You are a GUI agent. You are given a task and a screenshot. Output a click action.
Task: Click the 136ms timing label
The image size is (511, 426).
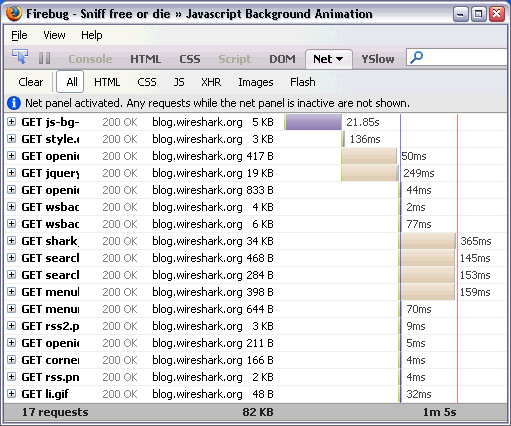pos(365,139)
